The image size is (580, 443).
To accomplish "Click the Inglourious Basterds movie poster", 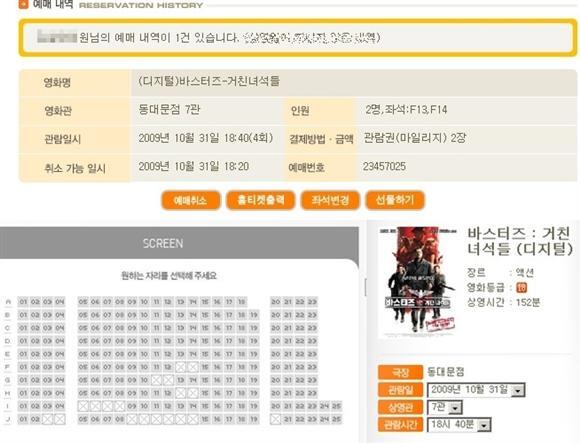I will click(x=419, y=282).
